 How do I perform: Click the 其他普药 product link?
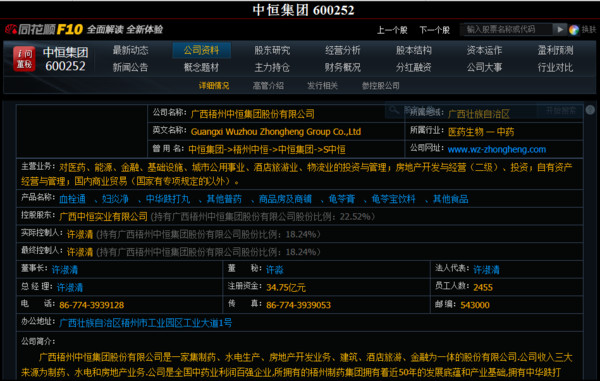click(x=224, y=199)
